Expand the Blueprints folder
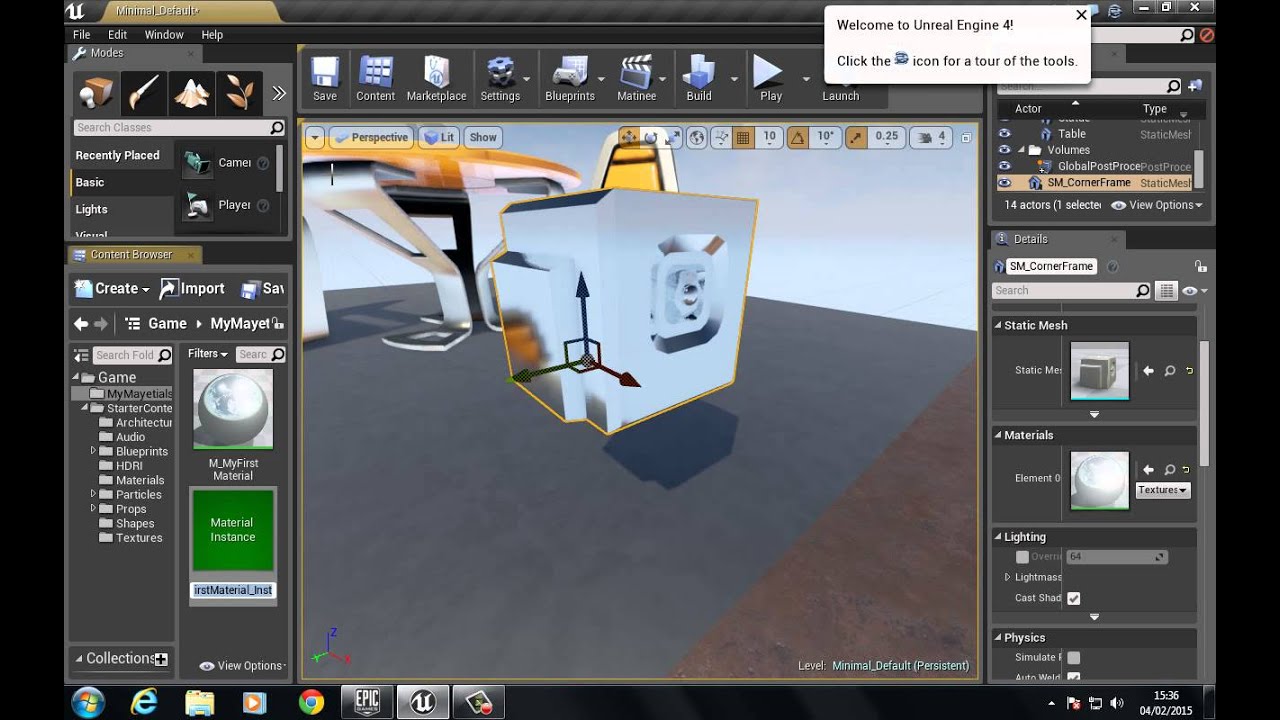1280x720 pixels. [94, 451]
